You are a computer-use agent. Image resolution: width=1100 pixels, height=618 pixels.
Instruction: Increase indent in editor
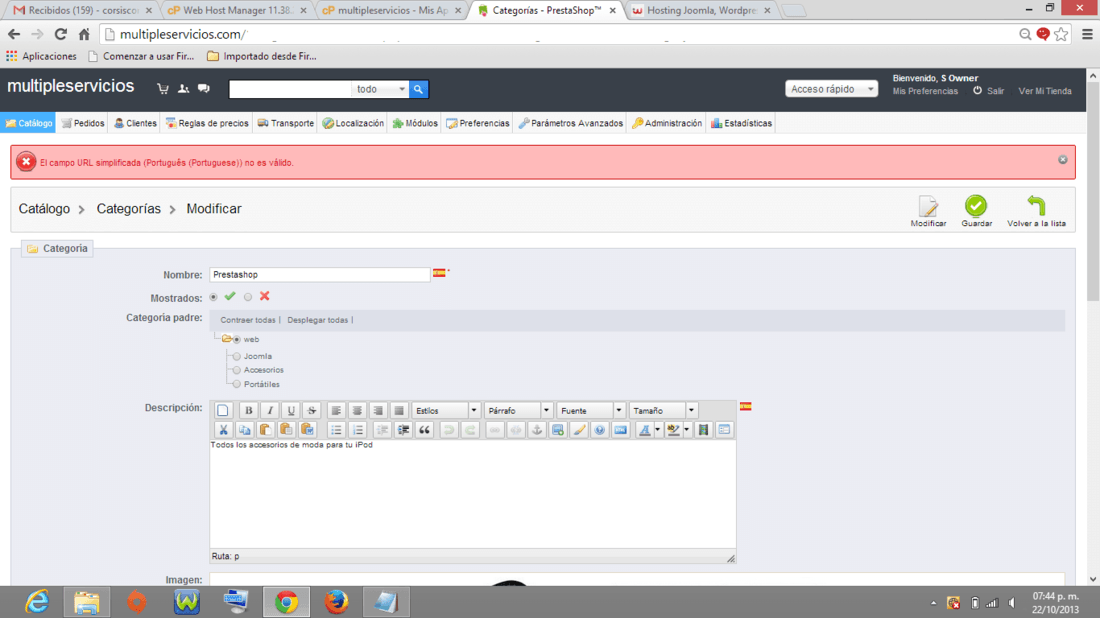403,430
